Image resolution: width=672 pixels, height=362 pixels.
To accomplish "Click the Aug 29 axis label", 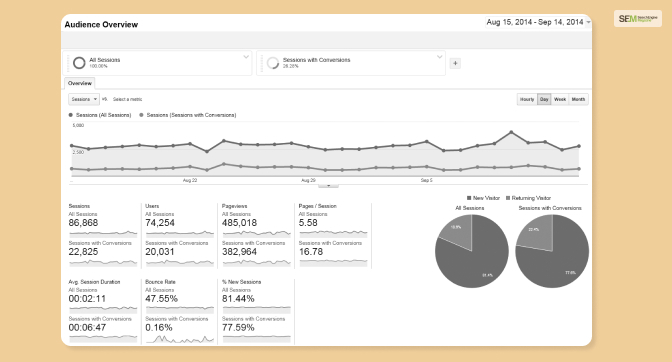I will click(x=308, y=180).
